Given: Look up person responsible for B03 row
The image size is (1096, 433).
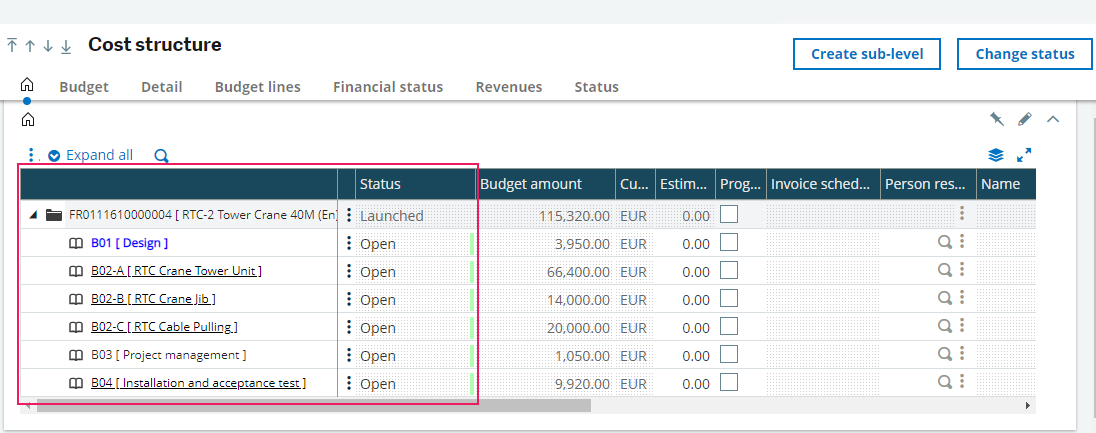Looking at the screenshot, I should [x=945, y=354].
